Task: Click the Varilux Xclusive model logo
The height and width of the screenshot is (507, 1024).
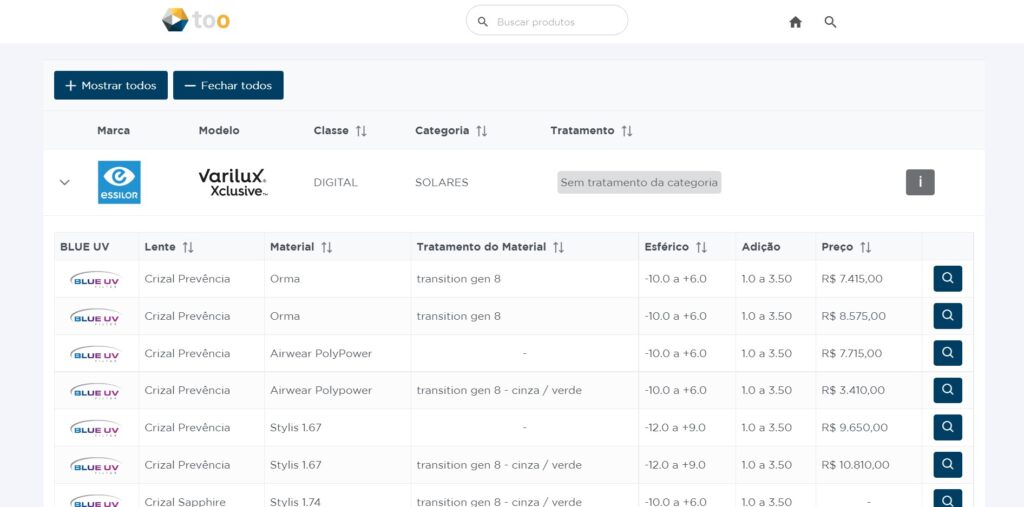Action: 233,183
